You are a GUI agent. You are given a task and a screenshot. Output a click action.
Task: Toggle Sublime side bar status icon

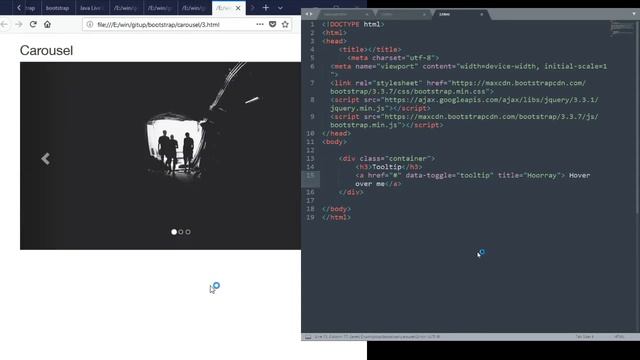308,337
